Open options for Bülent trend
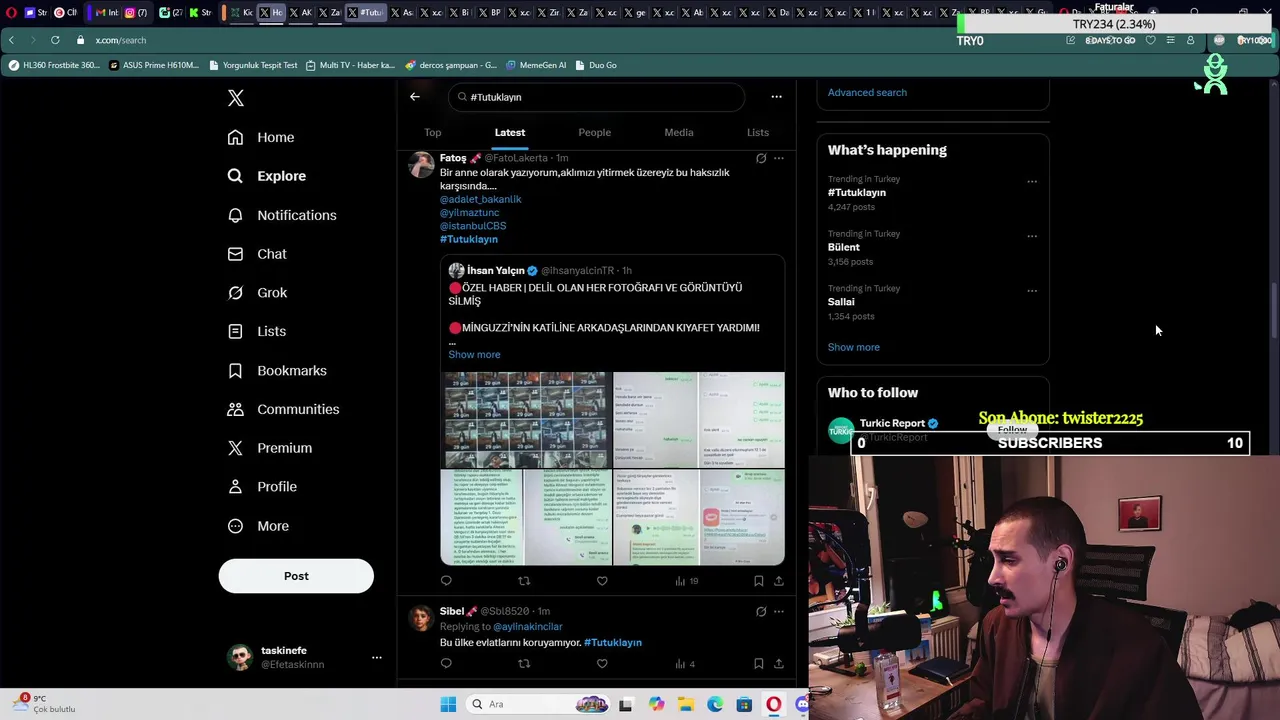The image size is (1280, 720). [x=1032, y=236]
